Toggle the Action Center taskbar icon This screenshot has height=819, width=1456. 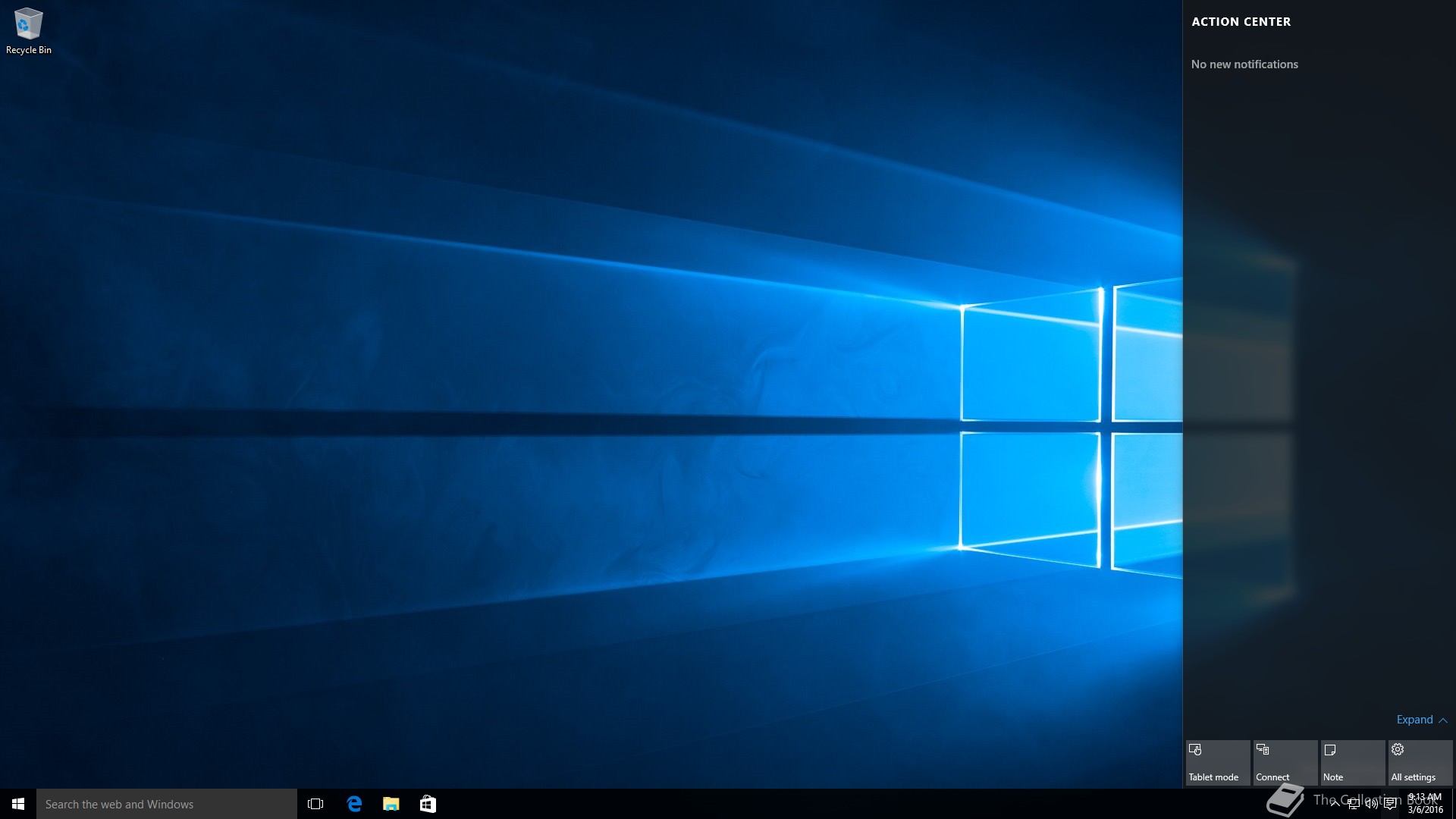click(1390, 804)
